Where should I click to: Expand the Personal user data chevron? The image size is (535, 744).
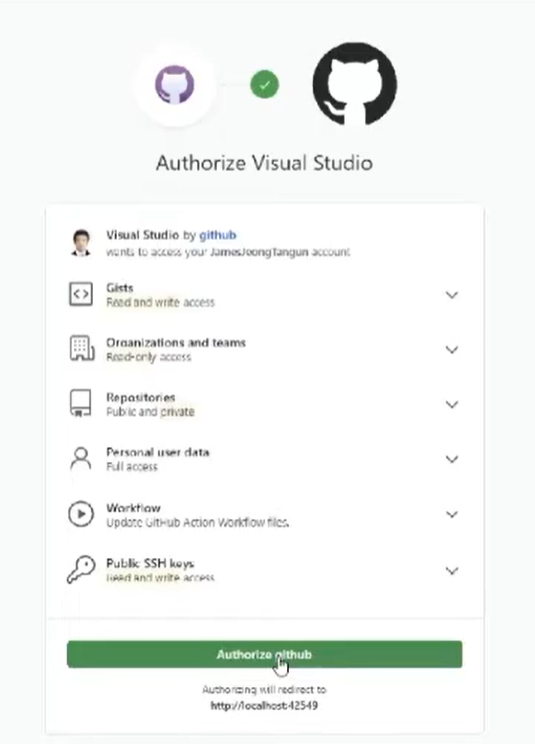pyautogui.click(x=452, y=459)
